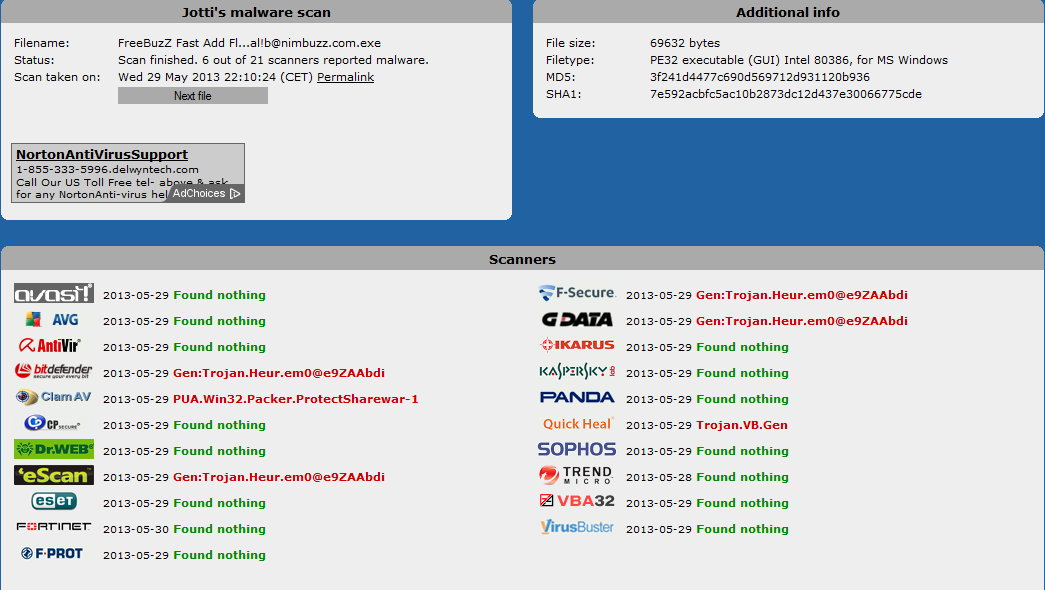Click Kaspersky's Found nothing result
Image resolution: width=1045 pixels, height=590 pixels.
742,373
